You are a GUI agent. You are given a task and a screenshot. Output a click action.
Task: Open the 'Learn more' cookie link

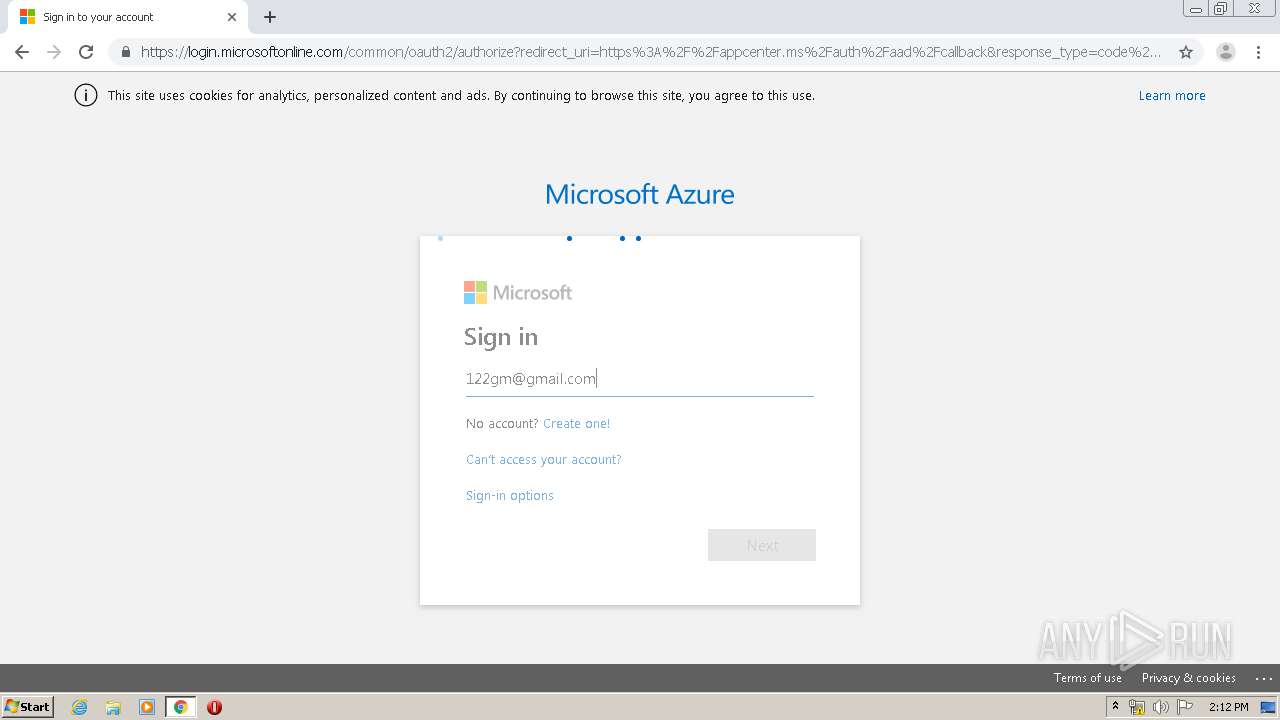[x=1172, y=96]
